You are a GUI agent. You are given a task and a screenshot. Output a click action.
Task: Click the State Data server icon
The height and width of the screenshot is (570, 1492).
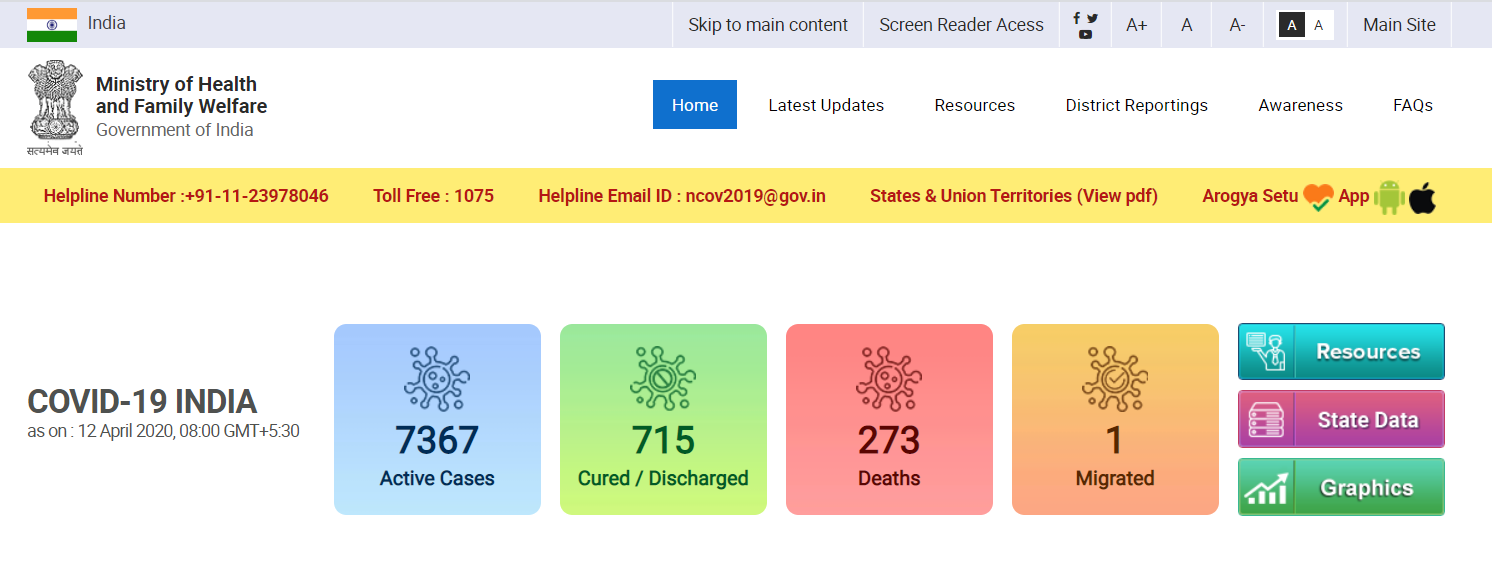1266,420
